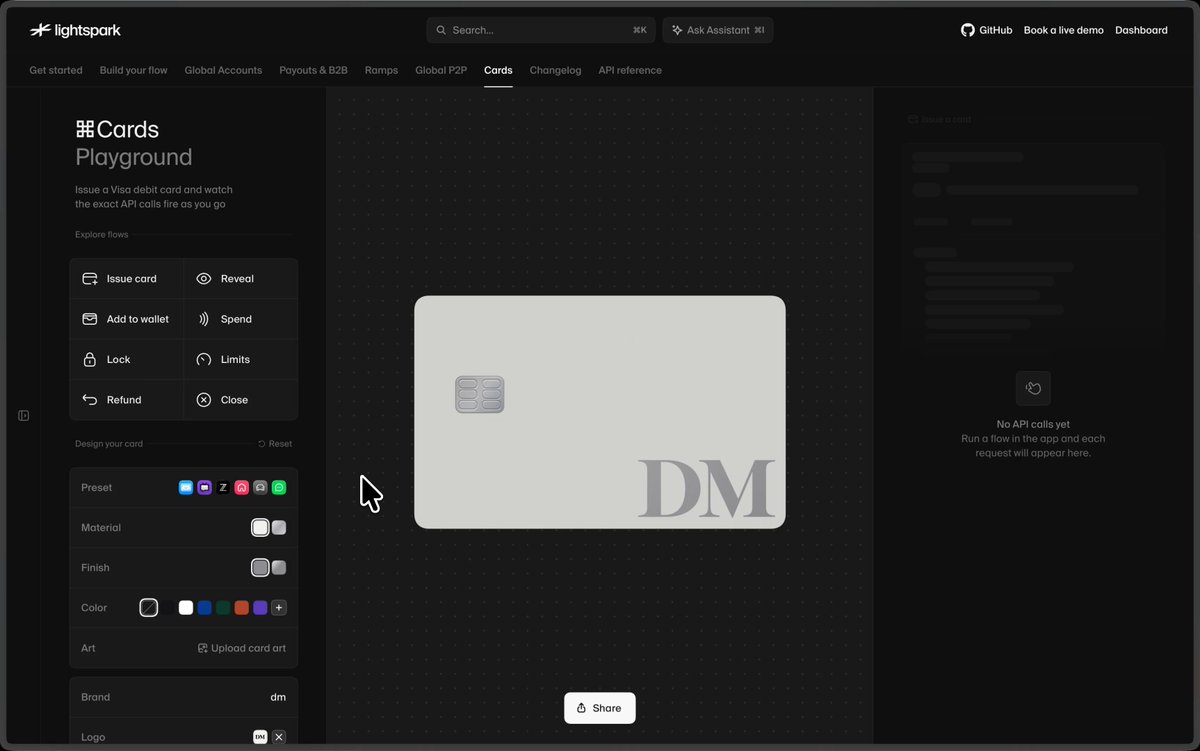Collapse the left sidebar panel icon
The width and height of the screenshot is (1200, 751).
24,415
